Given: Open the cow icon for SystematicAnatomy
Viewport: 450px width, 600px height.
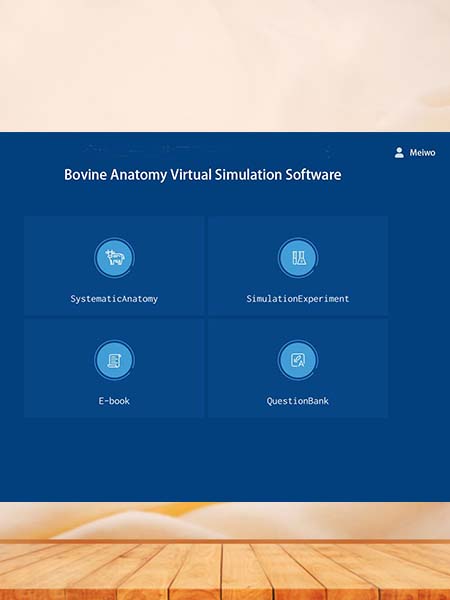Looking at the screenshot, I should (114, 258).
